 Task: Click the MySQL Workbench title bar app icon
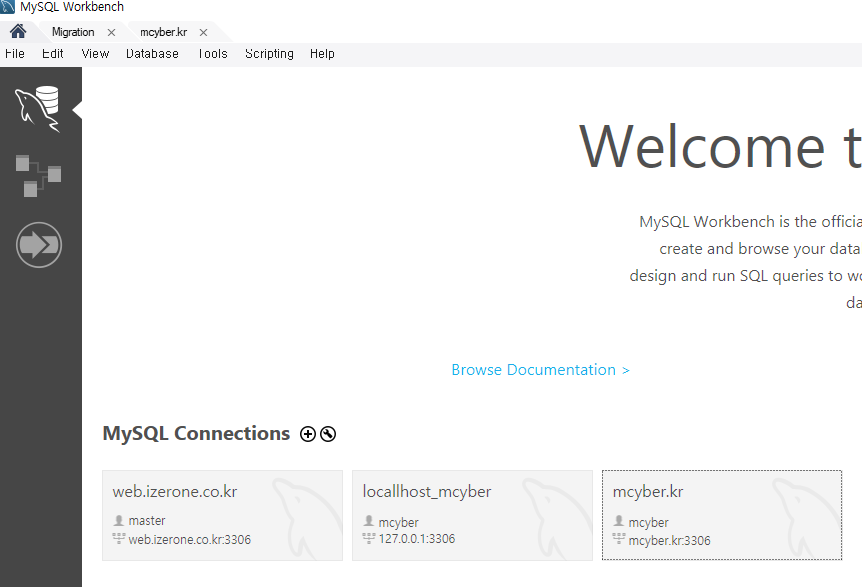(x=8, y=7)
